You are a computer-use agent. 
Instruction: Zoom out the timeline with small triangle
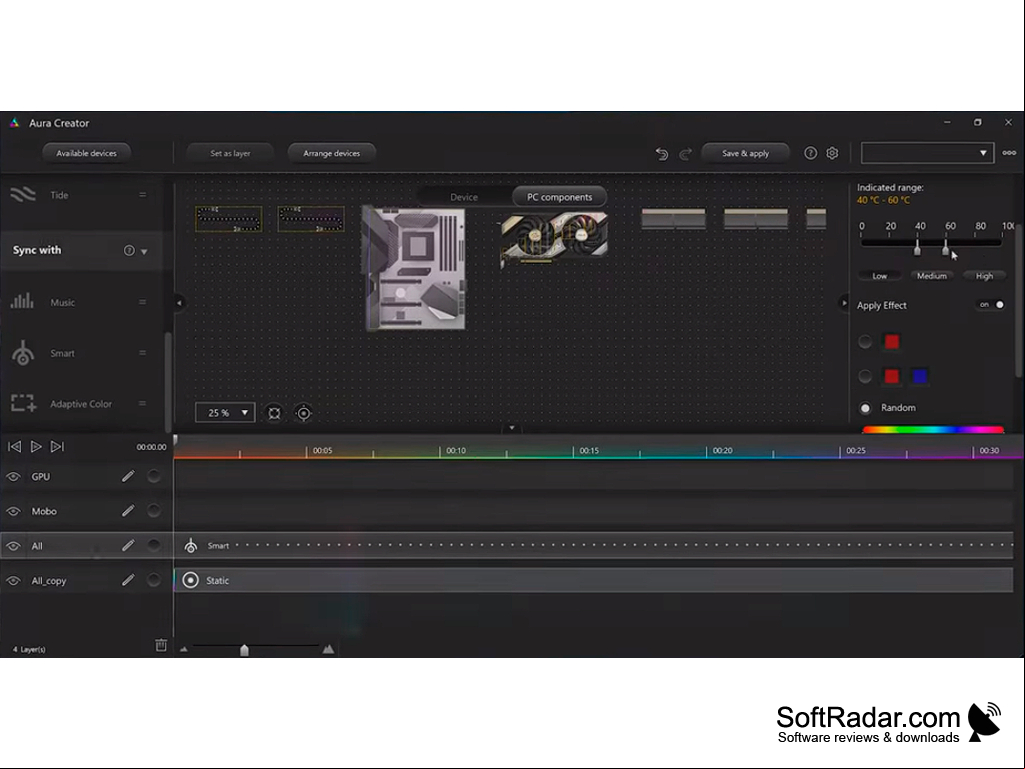(x=184, y=649)
